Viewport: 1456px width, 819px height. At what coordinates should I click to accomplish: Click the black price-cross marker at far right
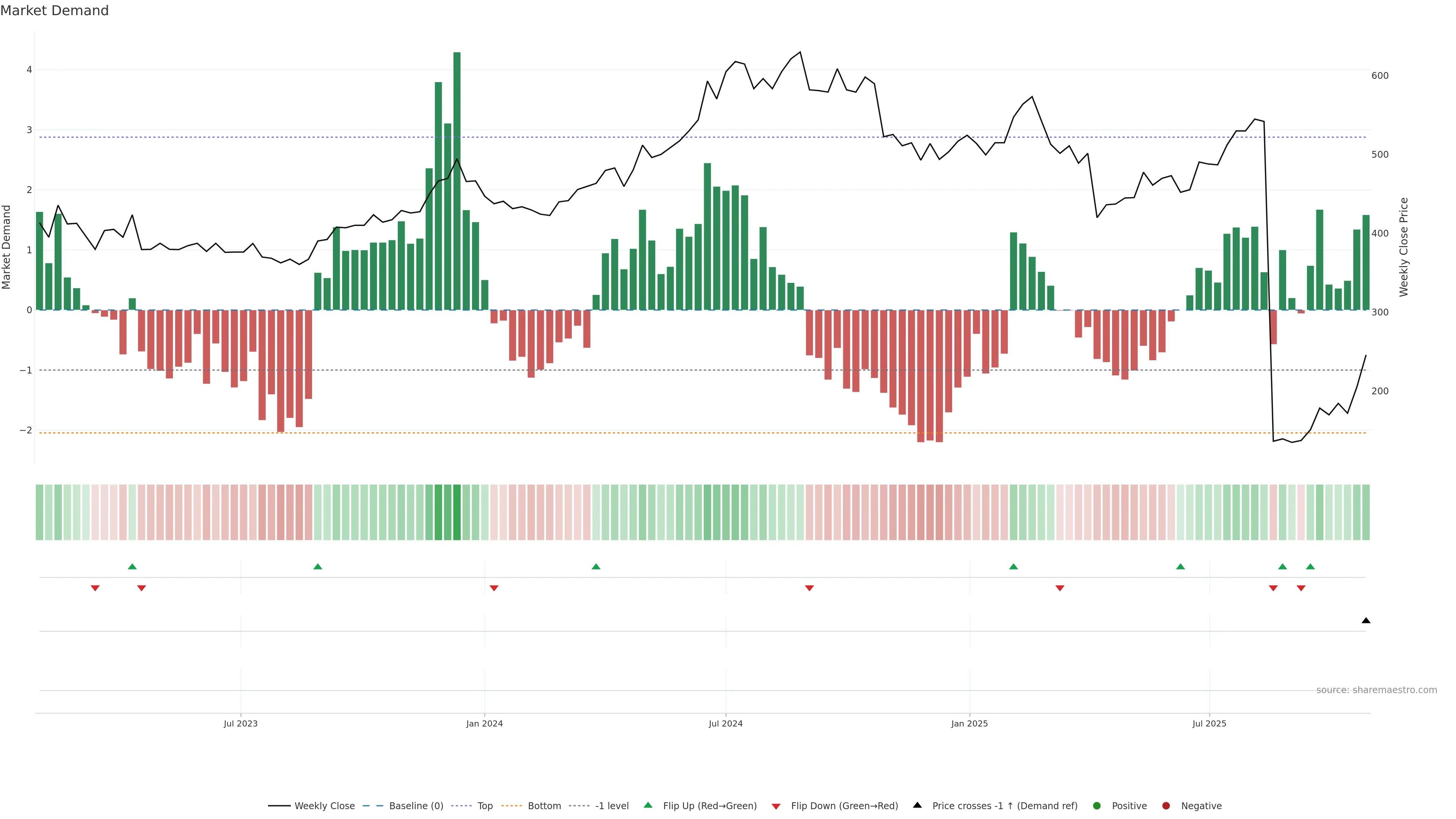(x=1366, y=621)
